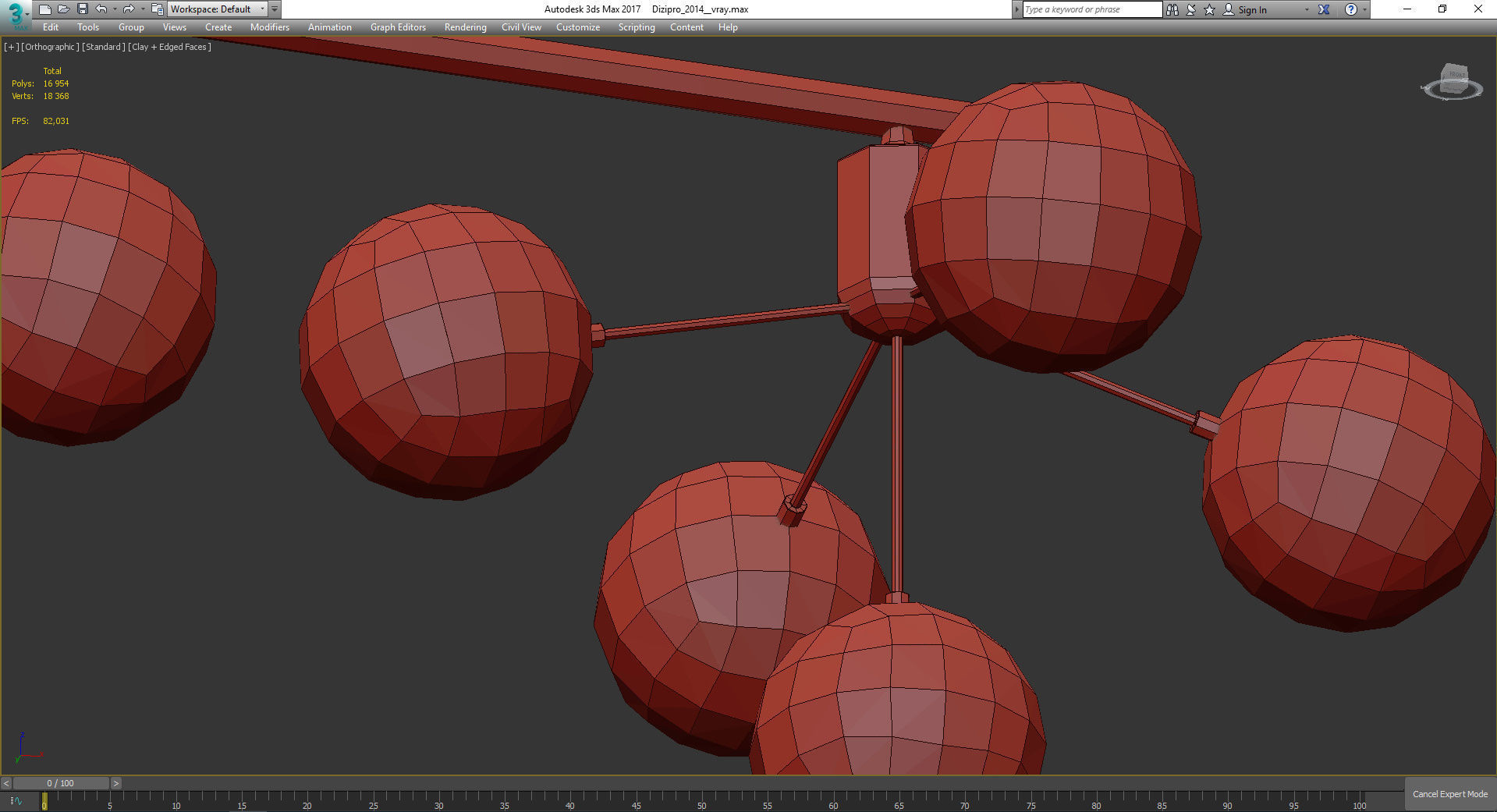Open the Customize Quick Access Toolbar dropdown

pyautogui.click(x=275, y=9)
